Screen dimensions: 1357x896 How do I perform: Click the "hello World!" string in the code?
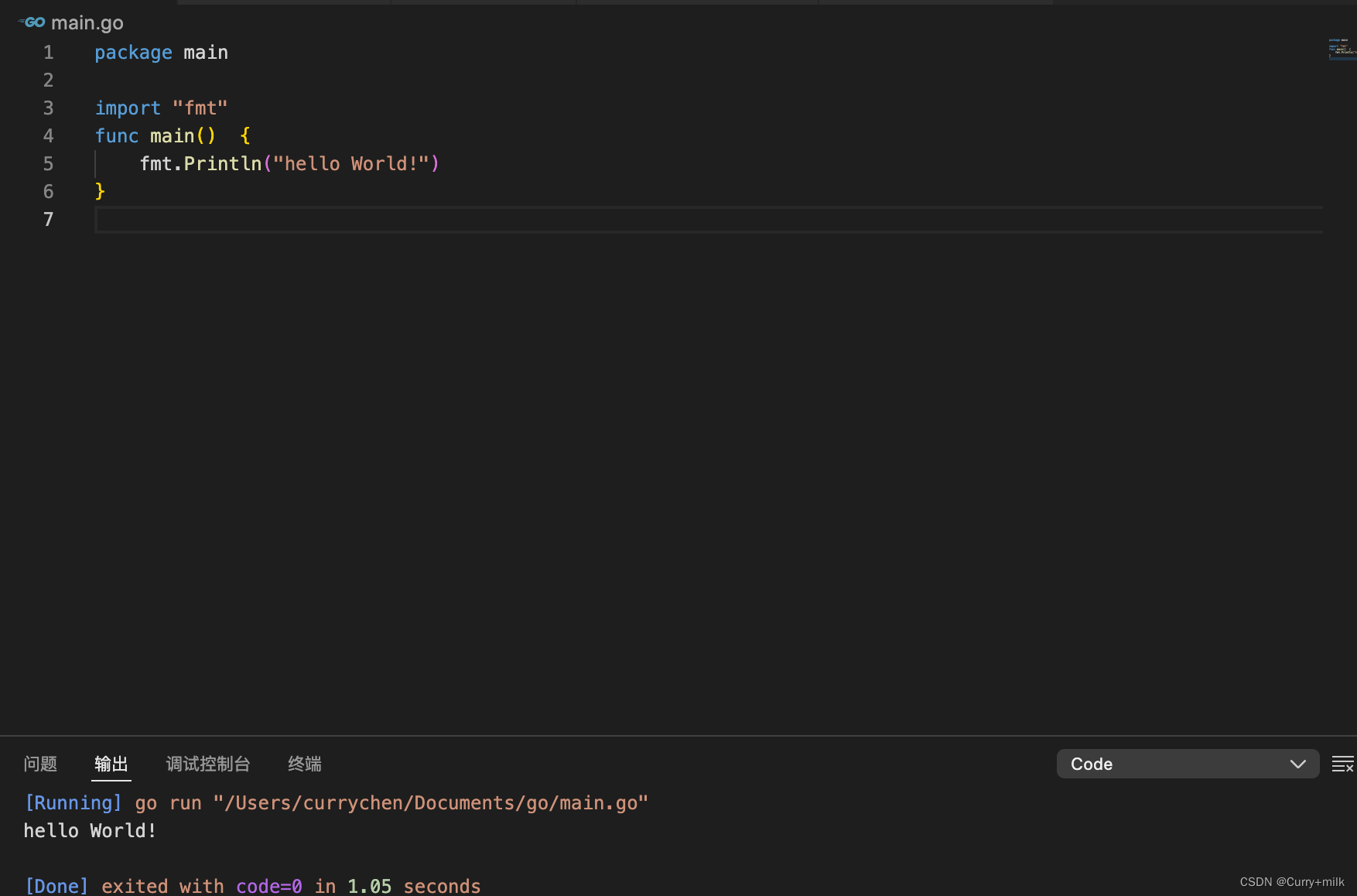(x=351, y=164)
